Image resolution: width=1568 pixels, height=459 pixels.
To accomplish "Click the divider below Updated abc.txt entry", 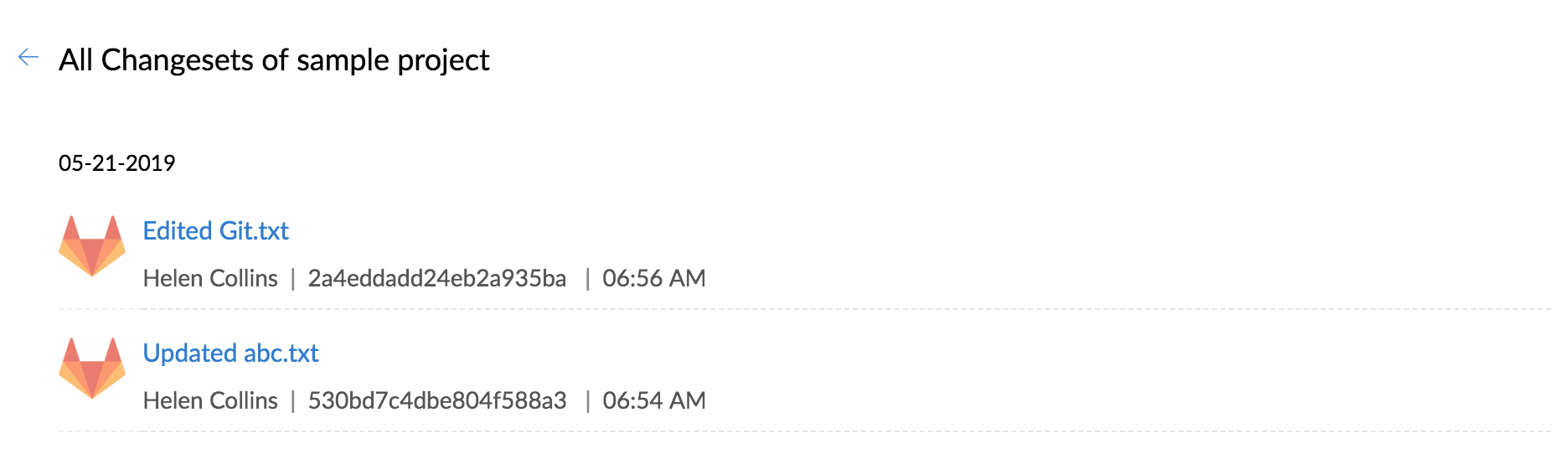I will [x=805, y=431].
